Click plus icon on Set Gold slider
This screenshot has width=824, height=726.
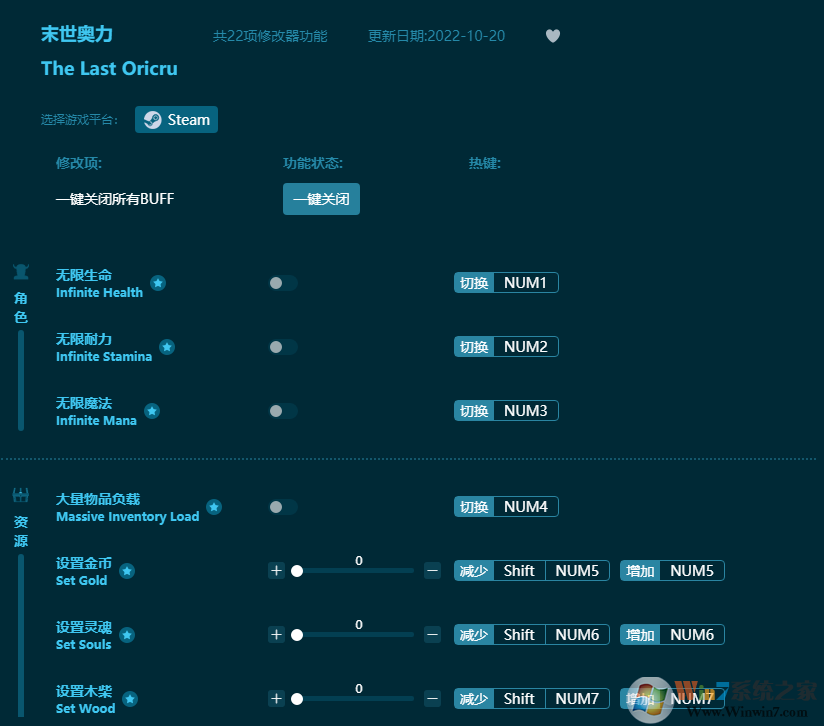coord(276,571)
